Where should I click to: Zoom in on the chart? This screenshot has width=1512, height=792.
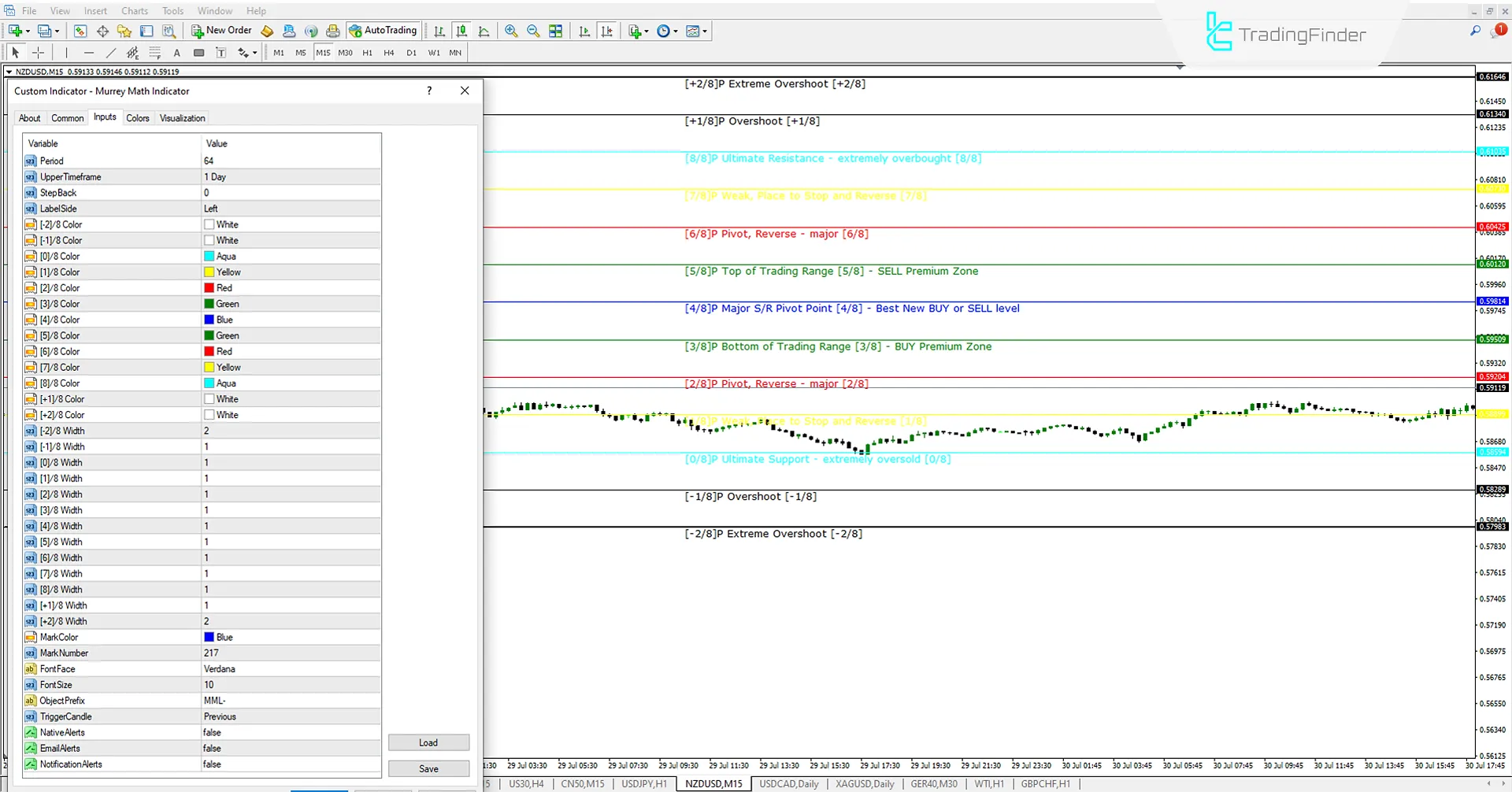pos(511,31)
